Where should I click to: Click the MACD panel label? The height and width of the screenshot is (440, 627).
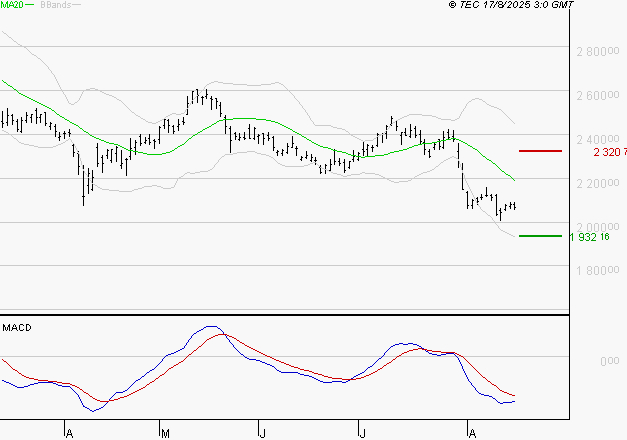coord(17,327)
